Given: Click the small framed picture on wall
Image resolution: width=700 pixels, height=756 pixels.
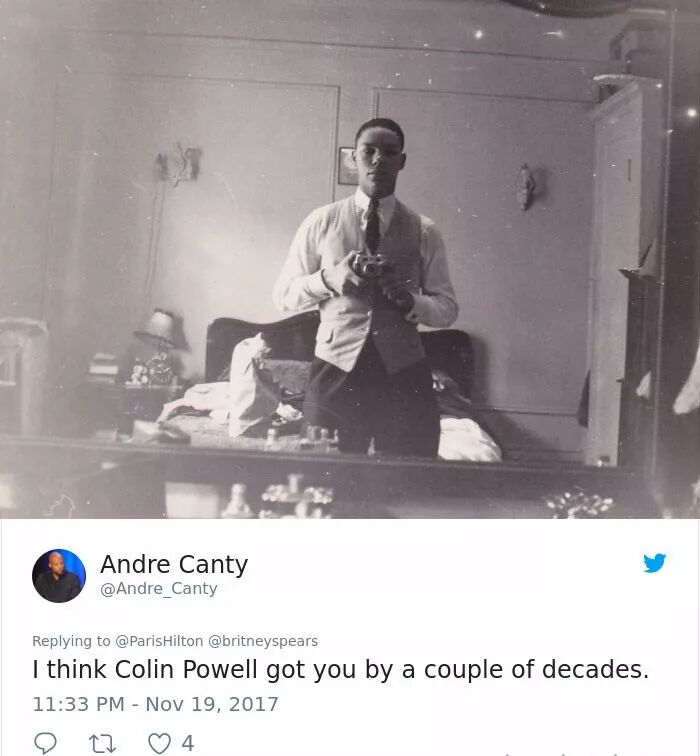Looking at the screenshot, I should pos(347,166).
